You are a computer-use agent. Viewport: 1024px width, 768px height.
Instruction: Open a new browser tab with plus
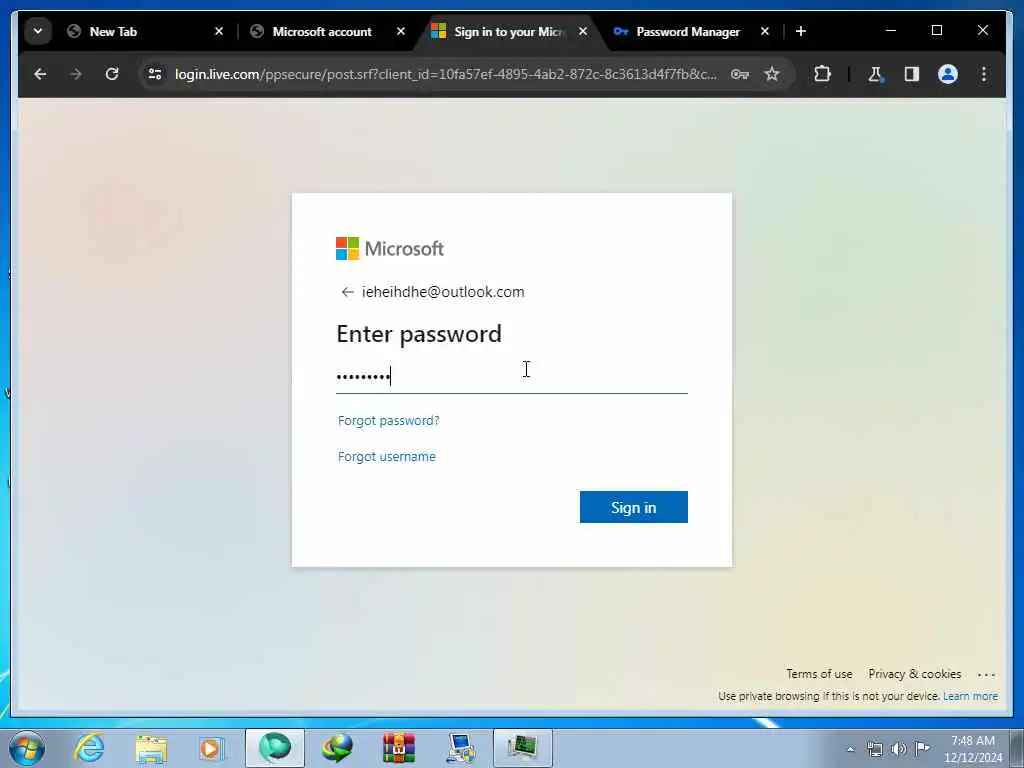click(801, 31)
